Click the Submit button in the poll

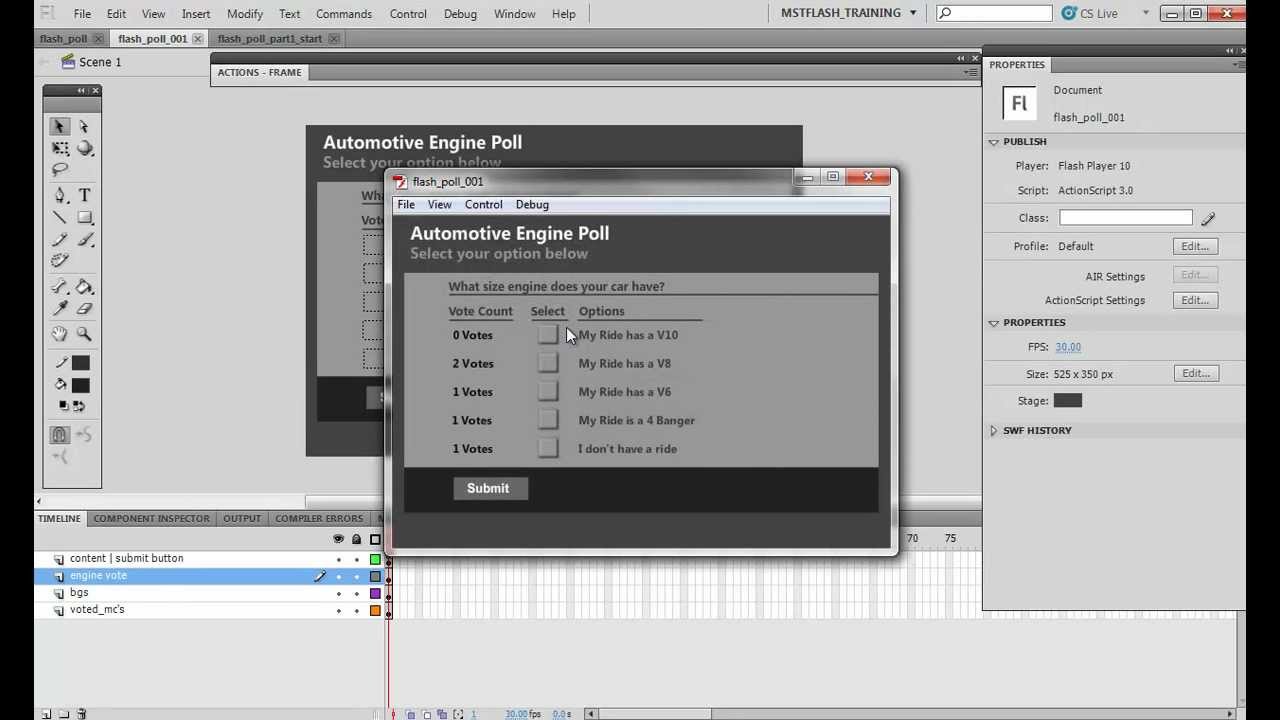490,488
